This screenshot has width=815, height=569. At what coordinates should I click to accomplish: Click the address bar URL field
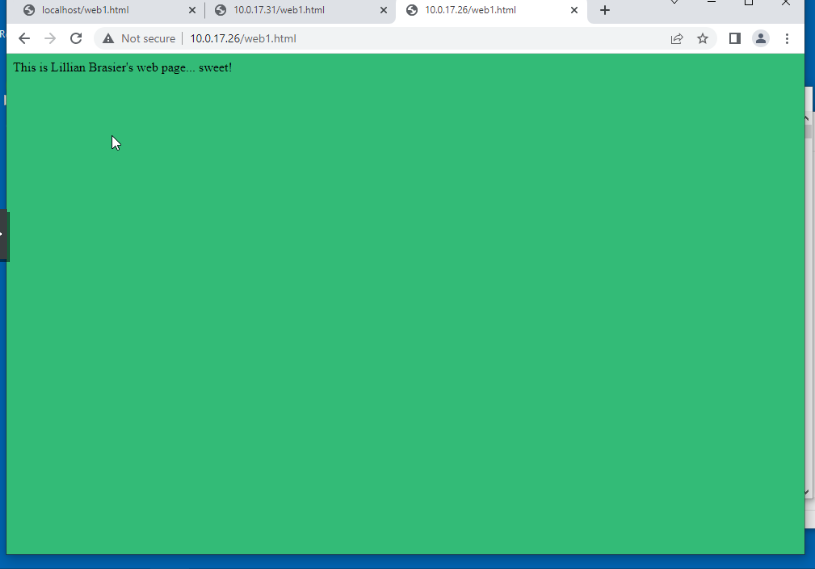click(400, 39)
